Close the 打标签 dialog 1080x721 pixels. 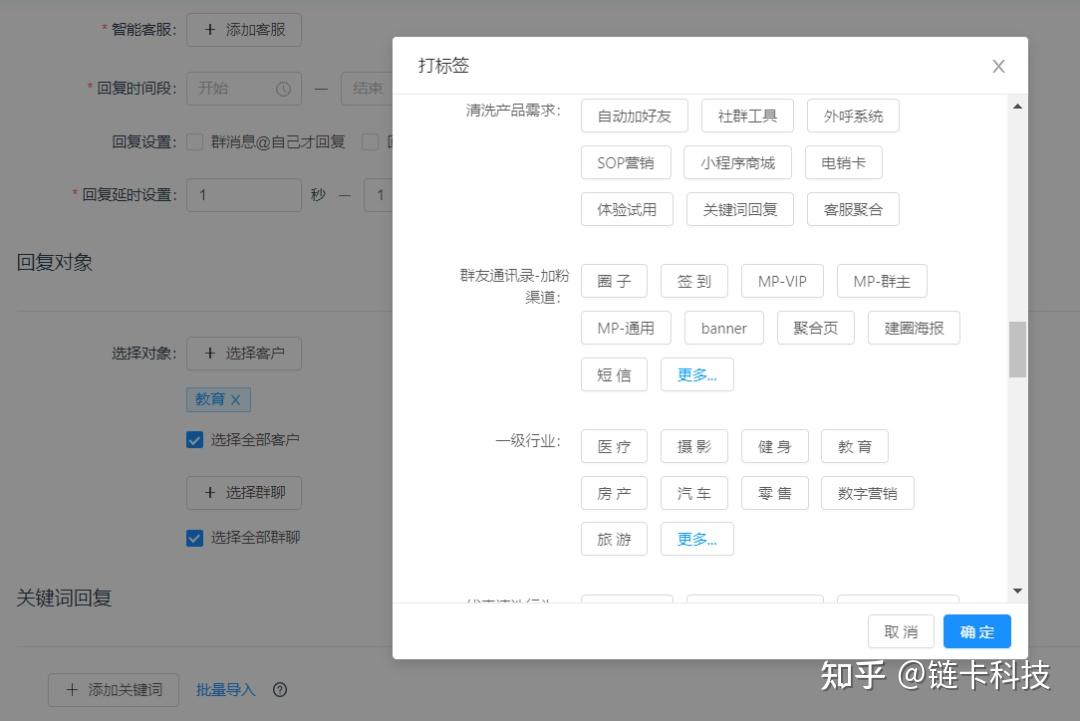998,66
